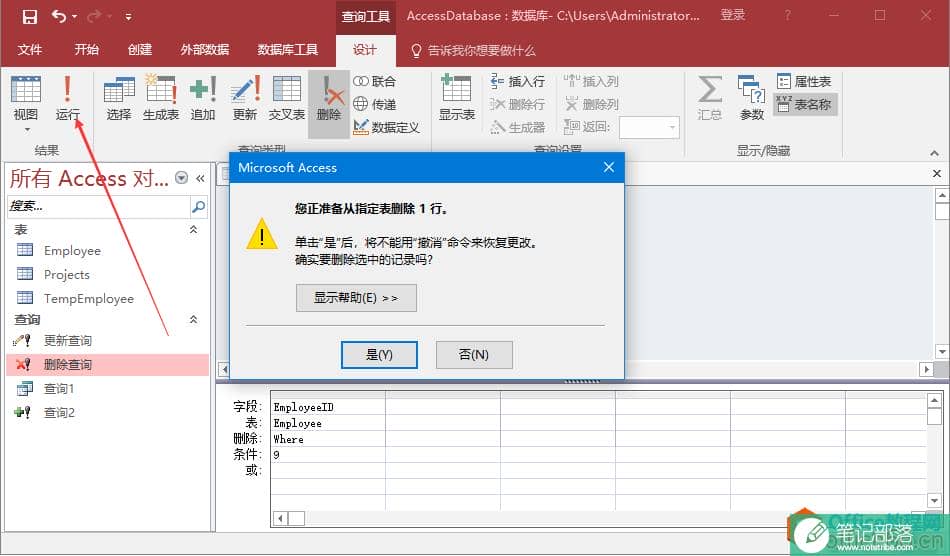Open the 生成器 builder tool

(x=517, y=127)
